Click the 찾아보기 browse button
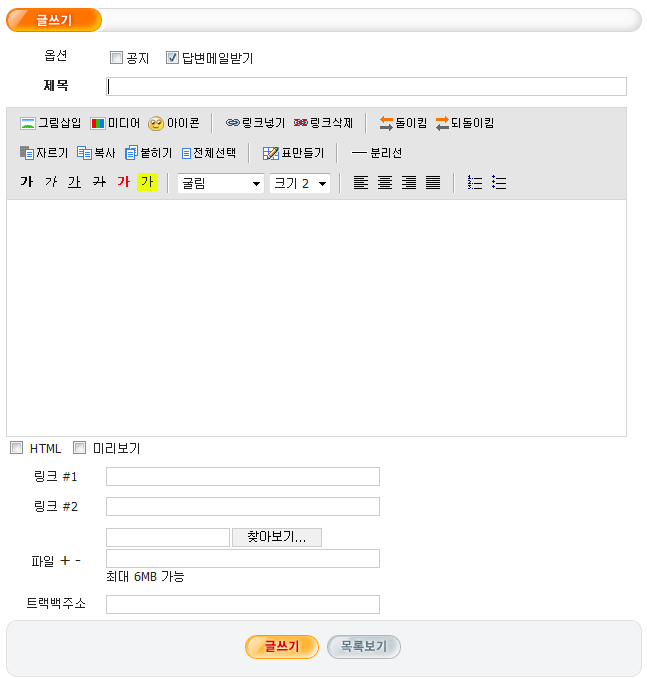647x679 pixels. click(276, 537)
